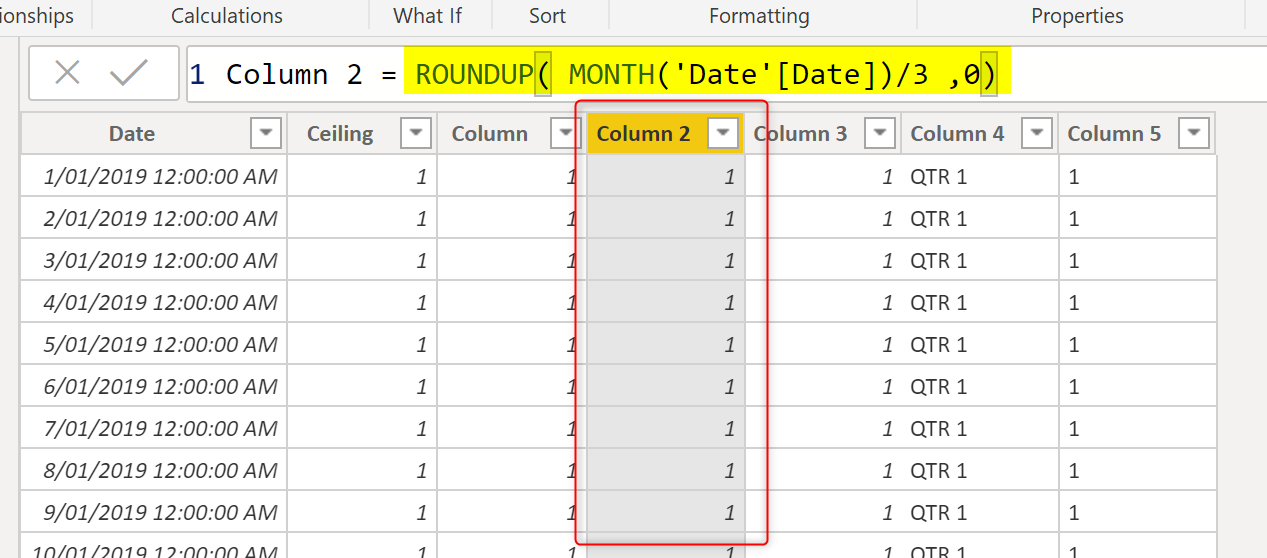Click QTR 1 cell in first row

[938, 177]
